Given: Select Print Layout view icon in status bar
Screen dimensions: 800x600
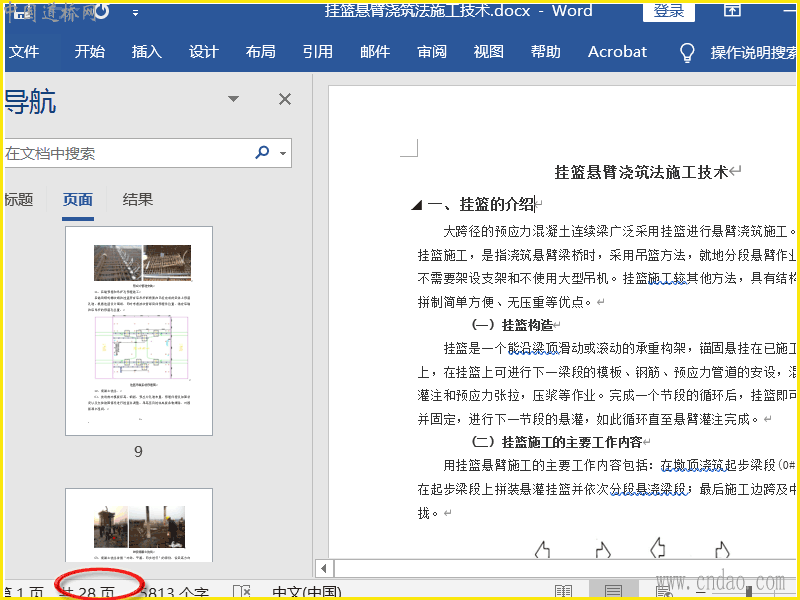Looking at the screenshot, I should point(614,592).
